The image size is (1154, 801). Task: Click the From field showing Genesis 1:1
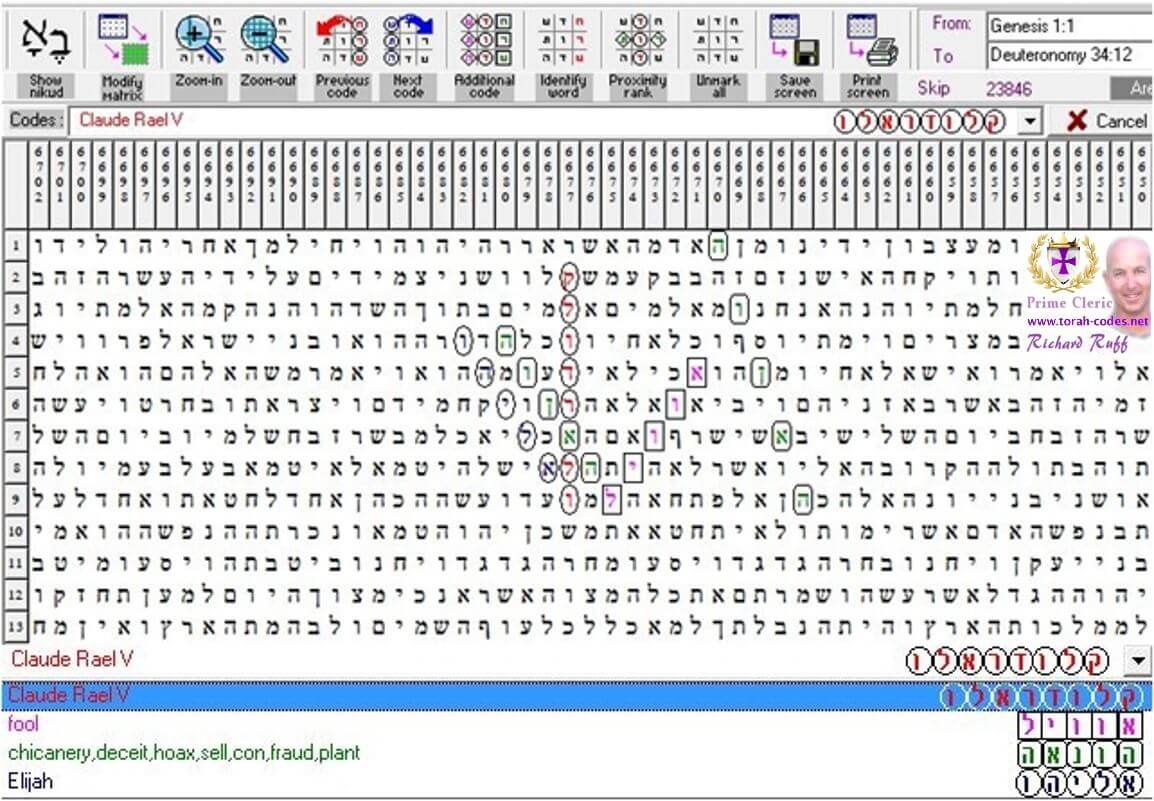pyautogui.click(x=1068, y=25)
